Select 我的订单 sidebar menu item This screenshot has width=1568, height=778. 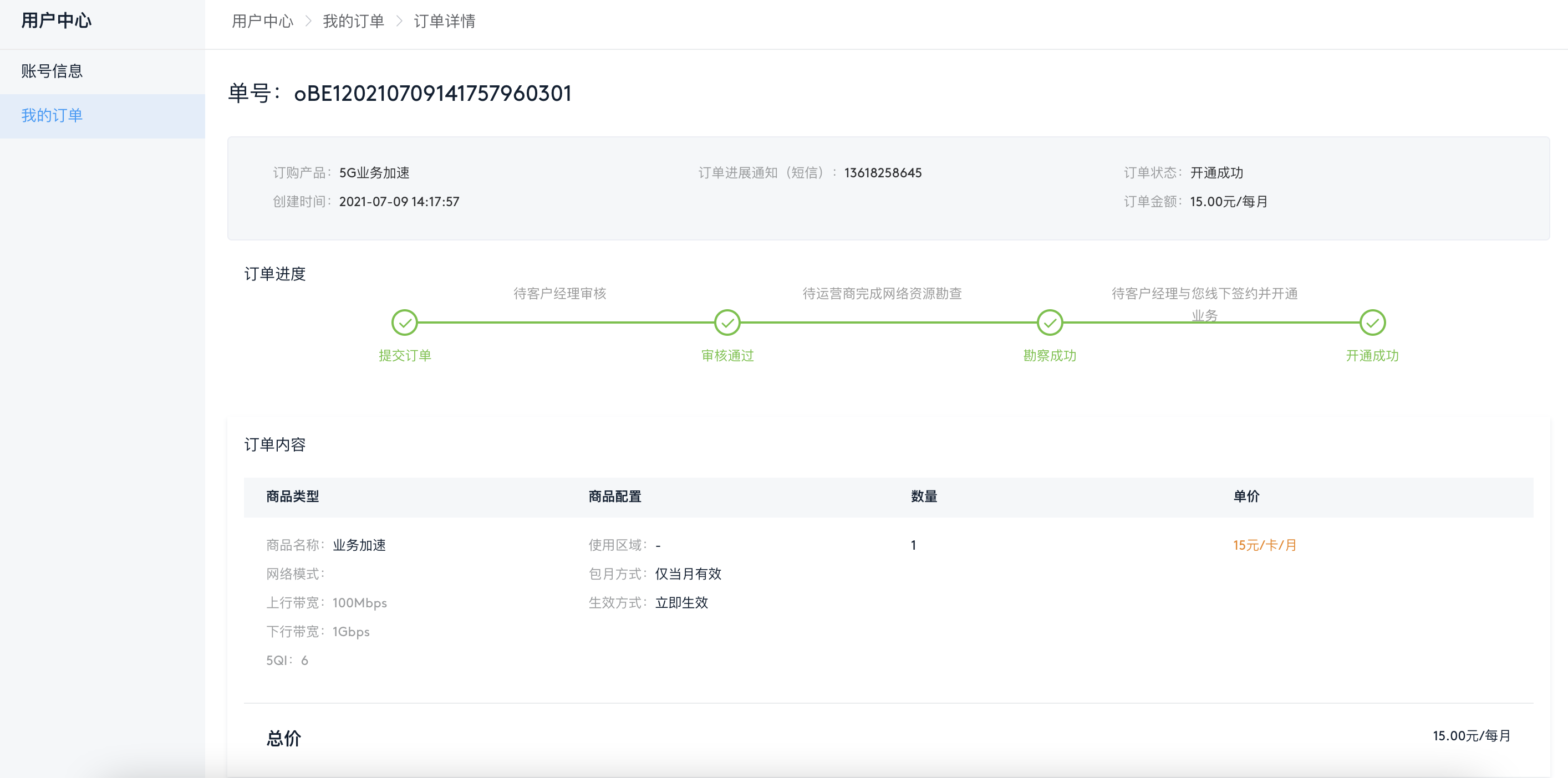pyautogui.click(x=52, y=116)
